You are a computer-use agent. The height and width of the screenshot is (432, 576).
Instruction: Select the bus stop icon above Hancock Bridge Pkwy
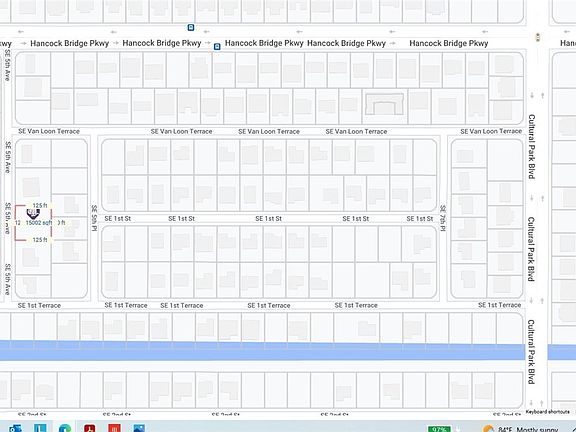pos(191,27)
